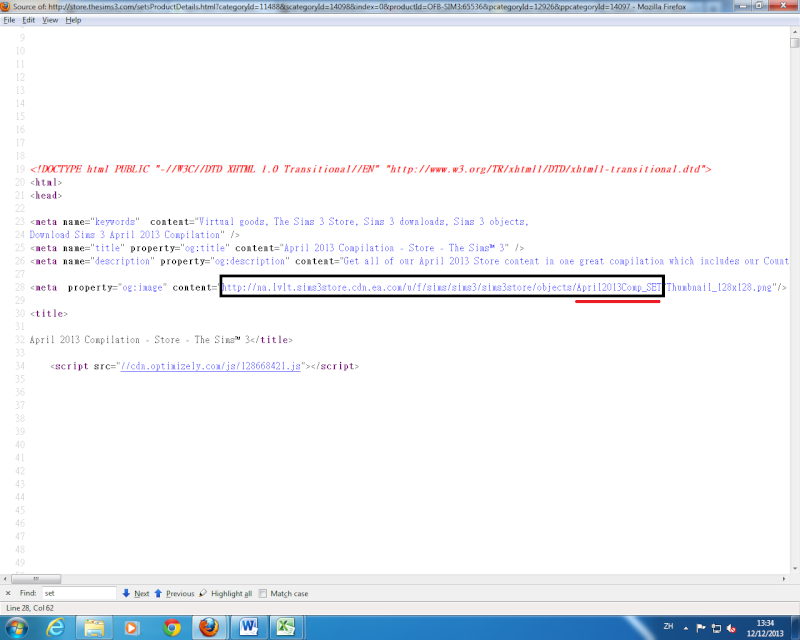The image size is (800, 640).
Task: Open the cdn.optimizely.com script link
Action: pos(210,366)
